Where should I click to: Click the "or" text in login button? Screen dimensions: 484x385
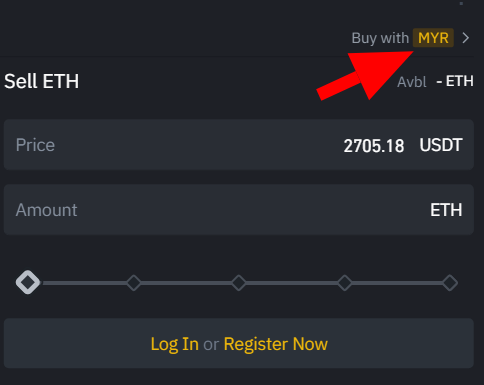click(x=211, y=345)
